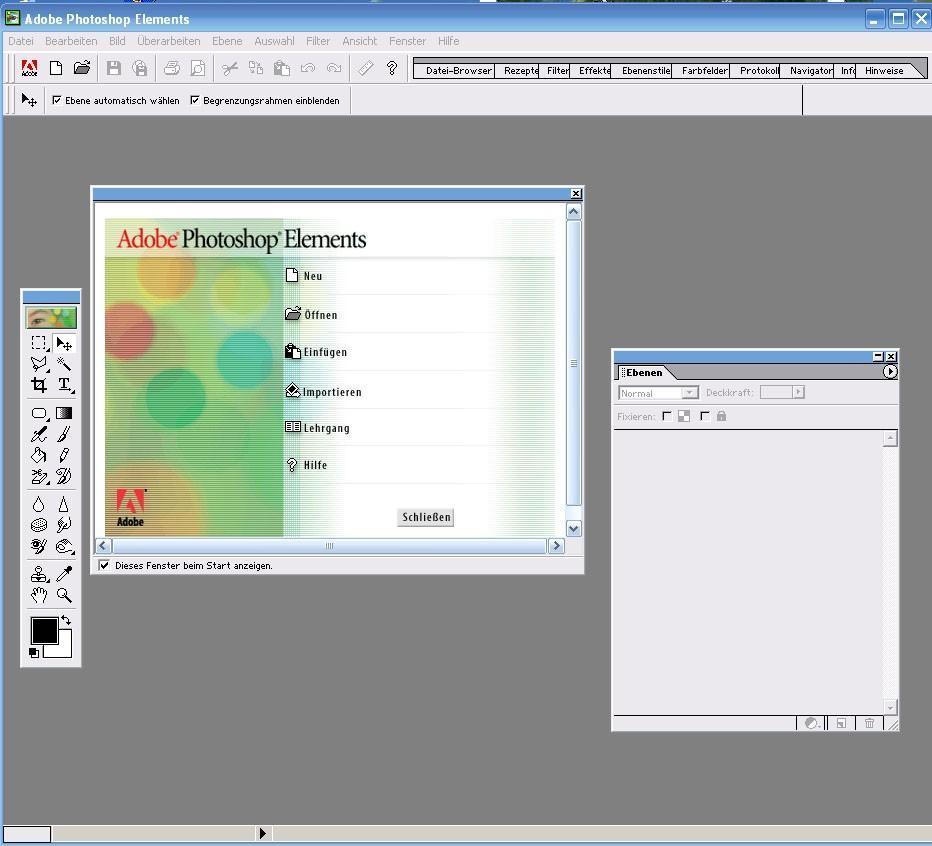Image resolution: width=932 pixels, height=846 pixels.
Task: Toggle 'Begrenzungsrahmen einblenden' checkbox
Action: pyautogui.click(x=195, y=100)
